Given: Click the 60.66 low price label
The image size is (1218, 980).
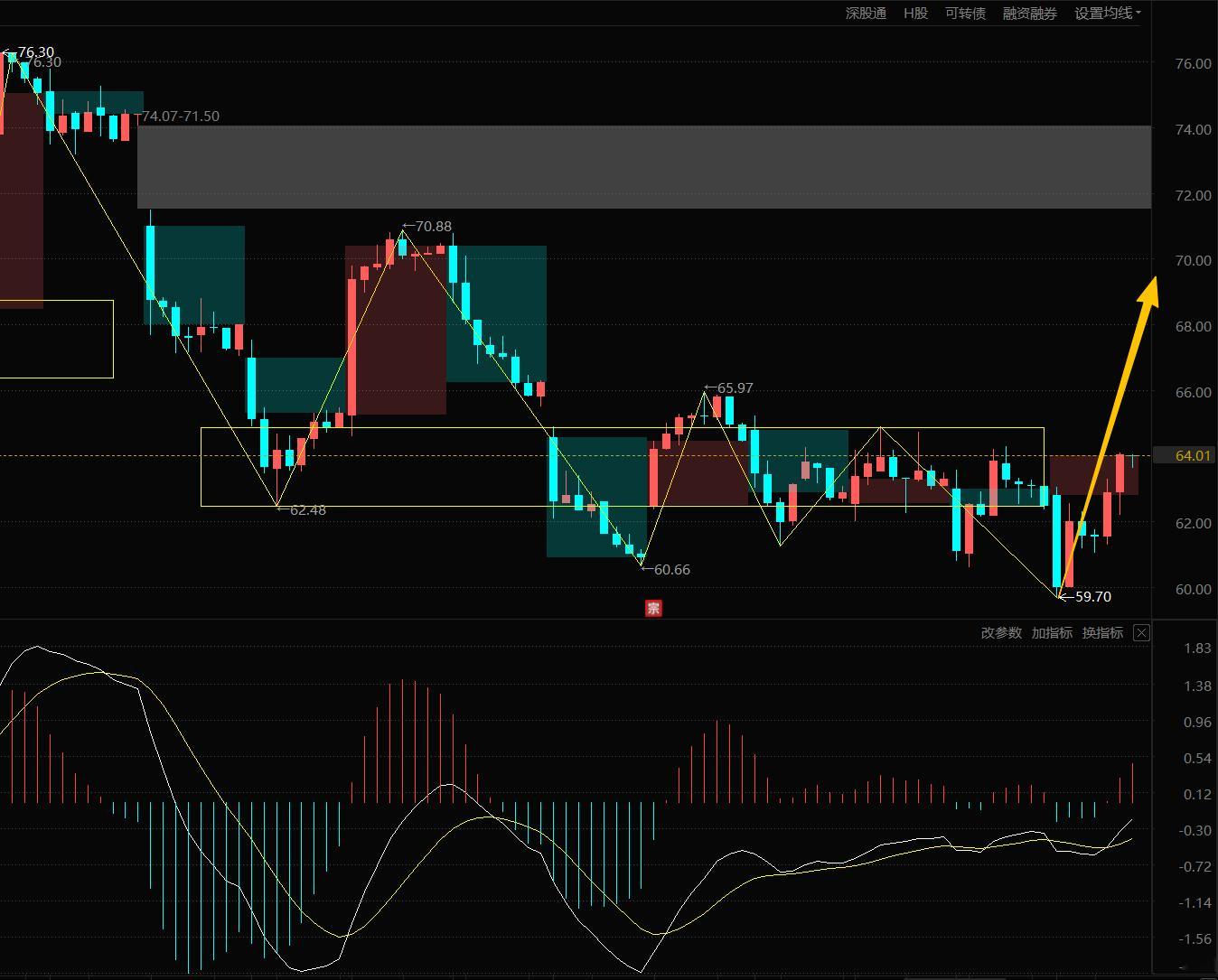Looking at the screenshot, I should click(671, 570).
